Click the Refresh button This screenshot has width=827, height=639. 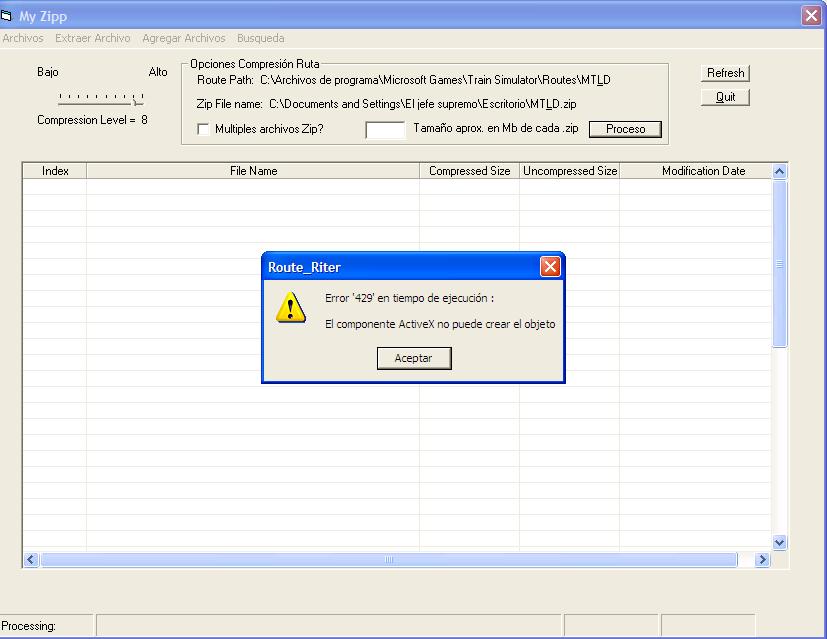click(725, 73)
